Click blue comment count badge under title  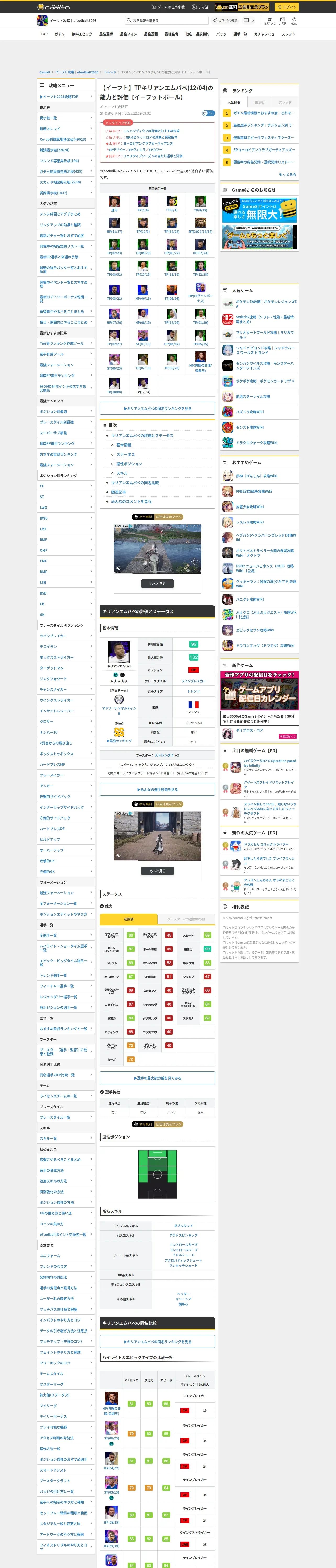point(208,113)
